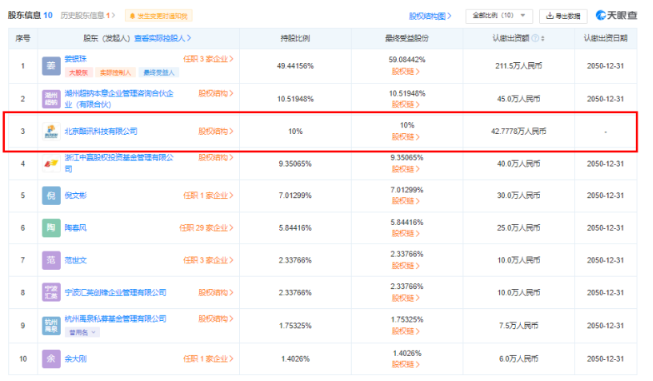Click the 实际控制人 tag in row 1
This screenshot has height=381, width=653.
pos(115,72)
